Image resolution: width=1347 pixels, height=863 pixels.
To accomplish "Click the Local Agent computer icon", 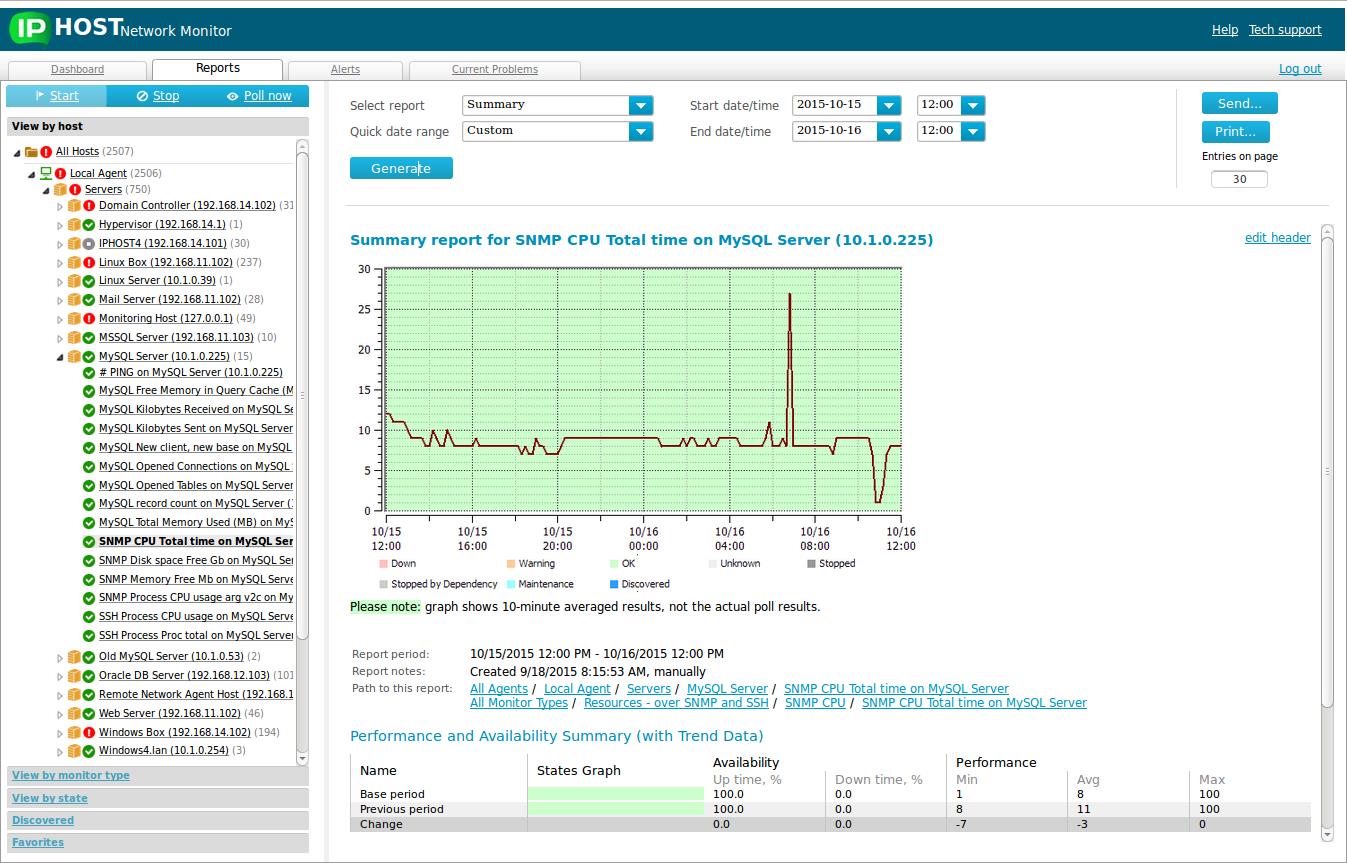I will pos(46,174).
